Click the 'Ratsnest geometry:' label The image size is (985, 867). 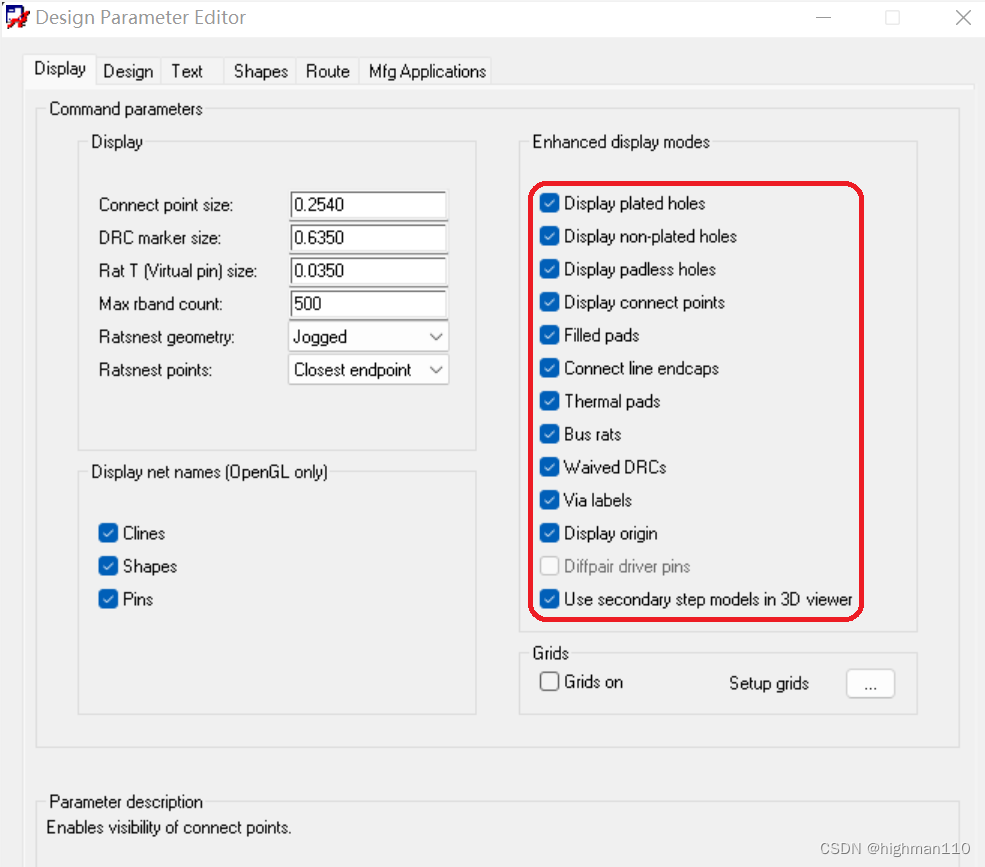click(x=166, y=337)
